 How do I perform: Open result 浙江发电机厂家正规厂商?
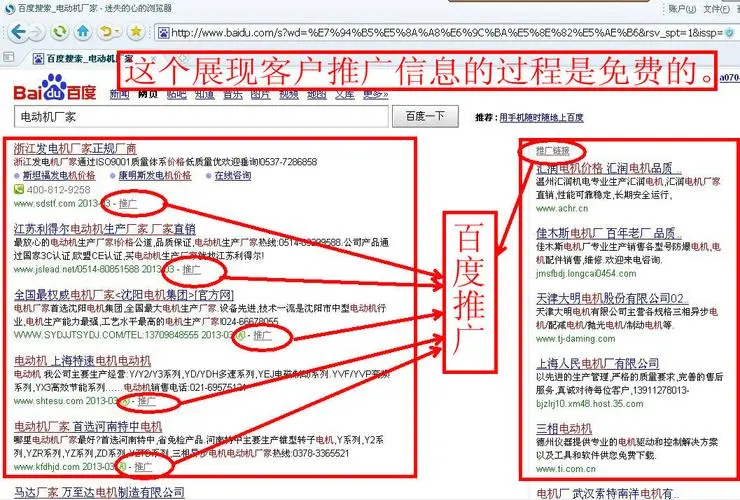coord(75,148)
